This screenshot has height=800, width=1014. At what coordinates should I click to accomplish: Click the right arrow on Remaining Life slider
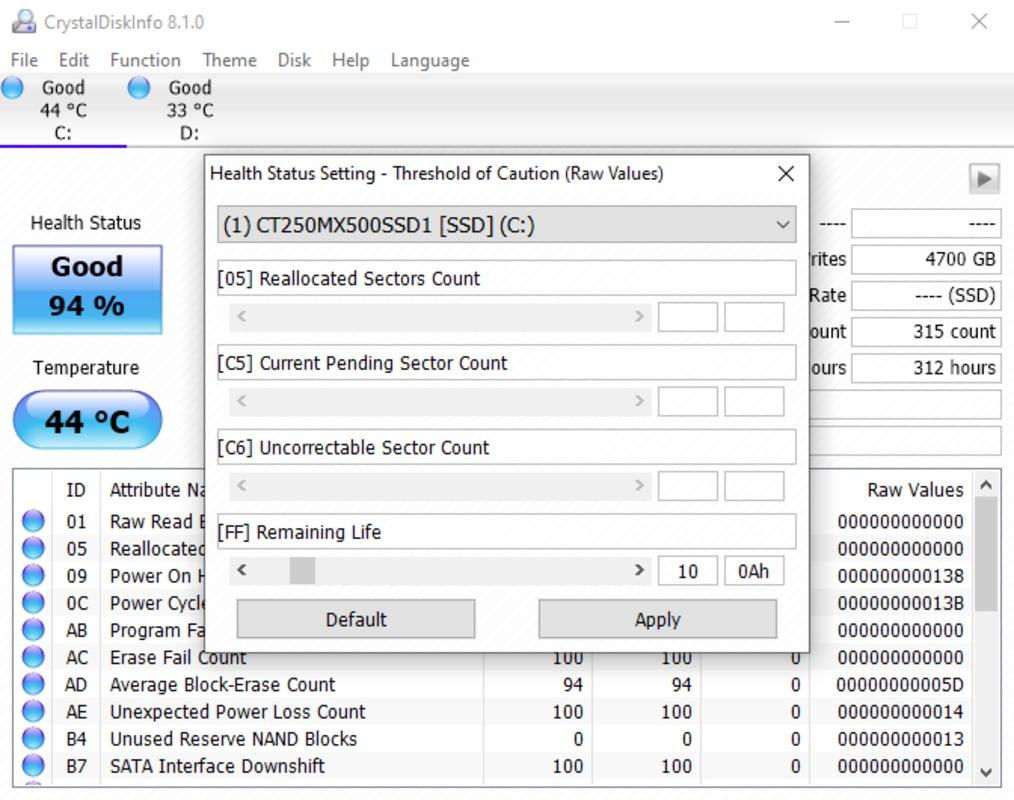click(637, 570)
